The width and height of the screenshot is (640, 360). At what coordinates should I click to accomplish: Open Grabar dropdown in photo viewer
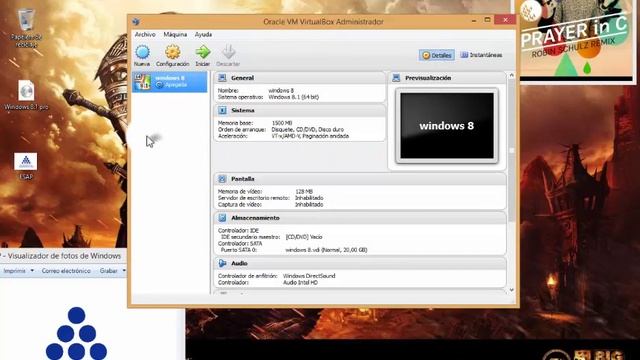112,271
